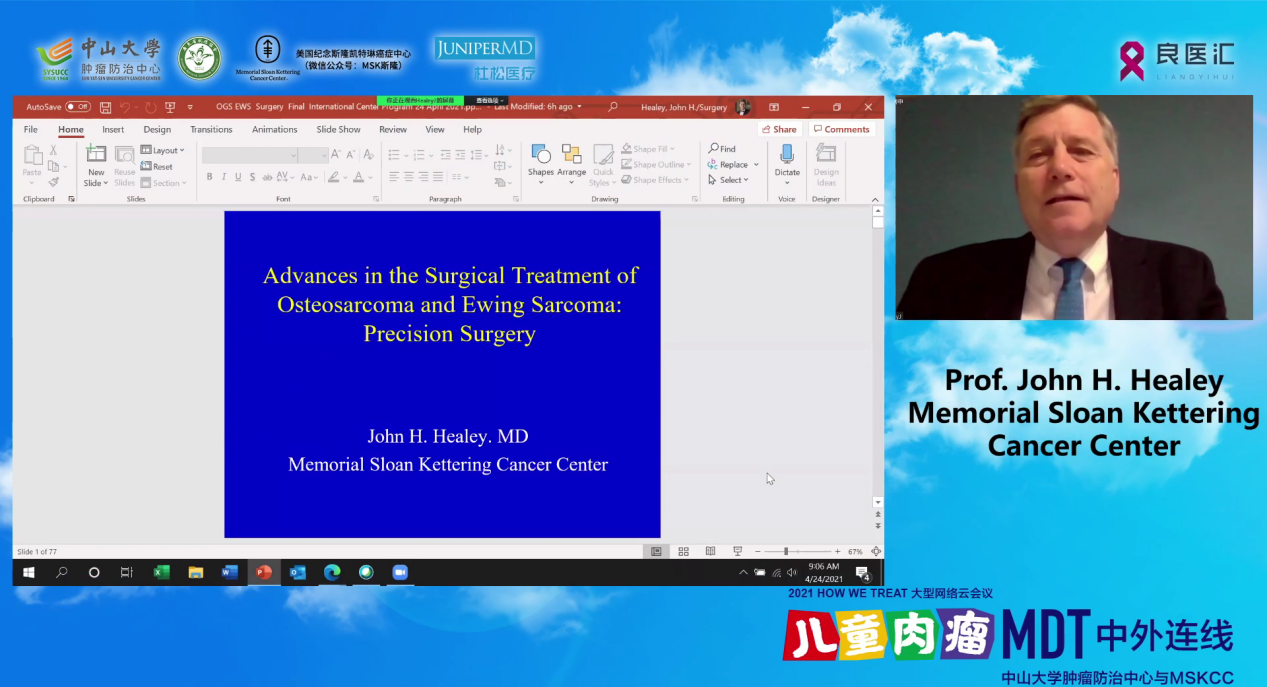The image size is (1267, 687).
Task: Start Slide Show from status bar
Action: (737, 551)
